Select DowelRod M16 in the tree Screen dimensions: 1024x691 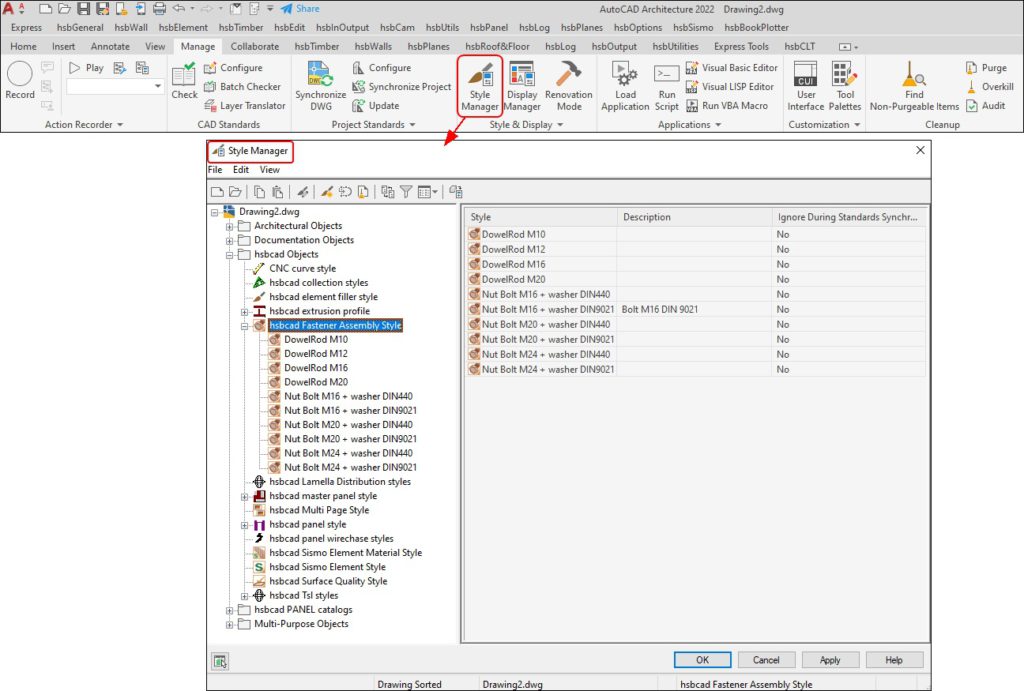pos(316,368)
